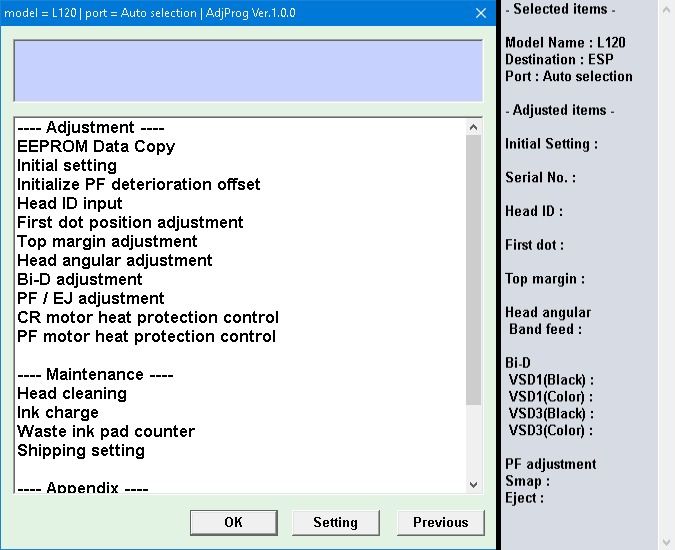Viewport: 675px width, 550px height.
Task: Open the Setting button
Action: click(335, 522)
